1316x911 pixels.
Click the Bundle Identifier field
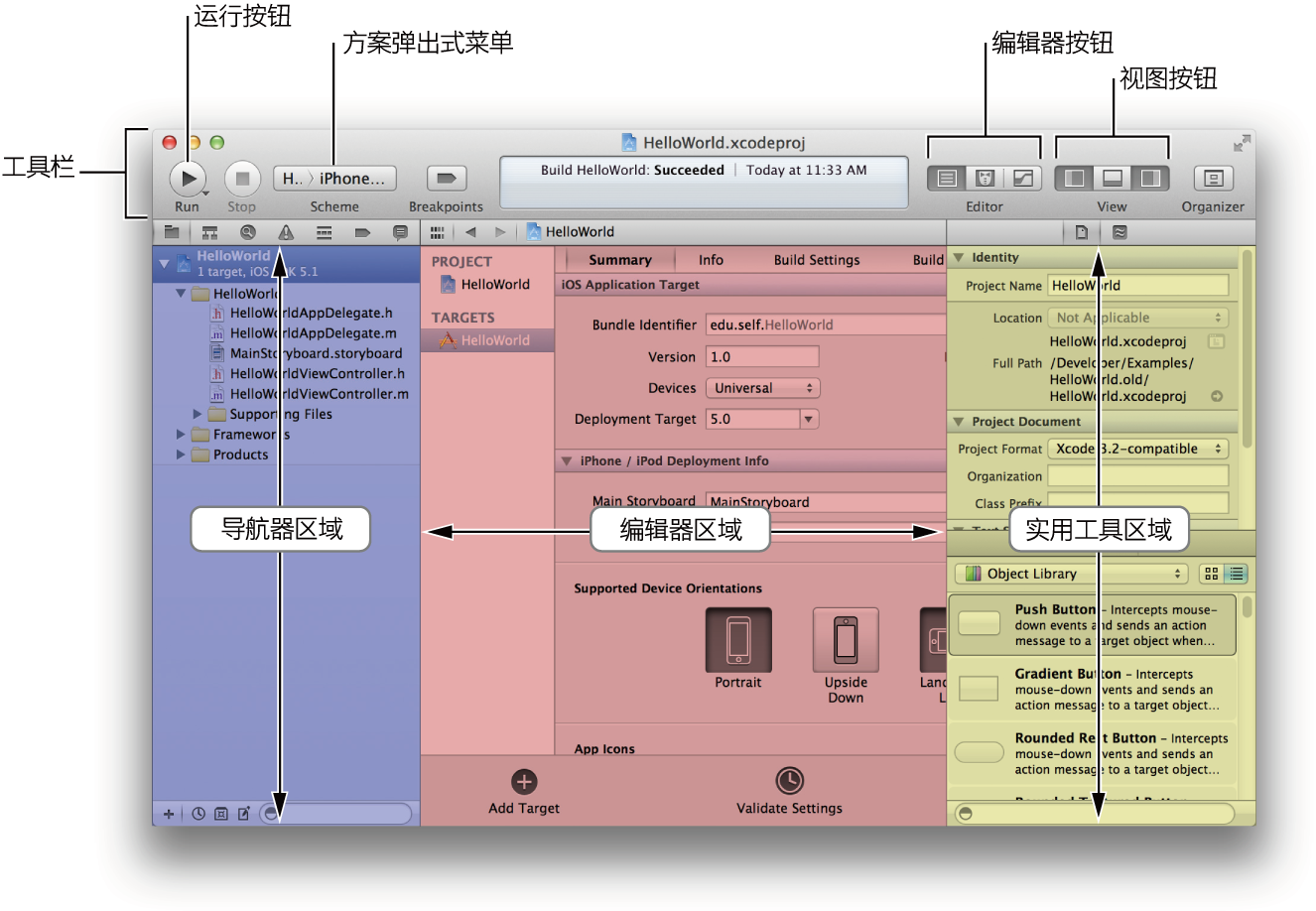826,325
